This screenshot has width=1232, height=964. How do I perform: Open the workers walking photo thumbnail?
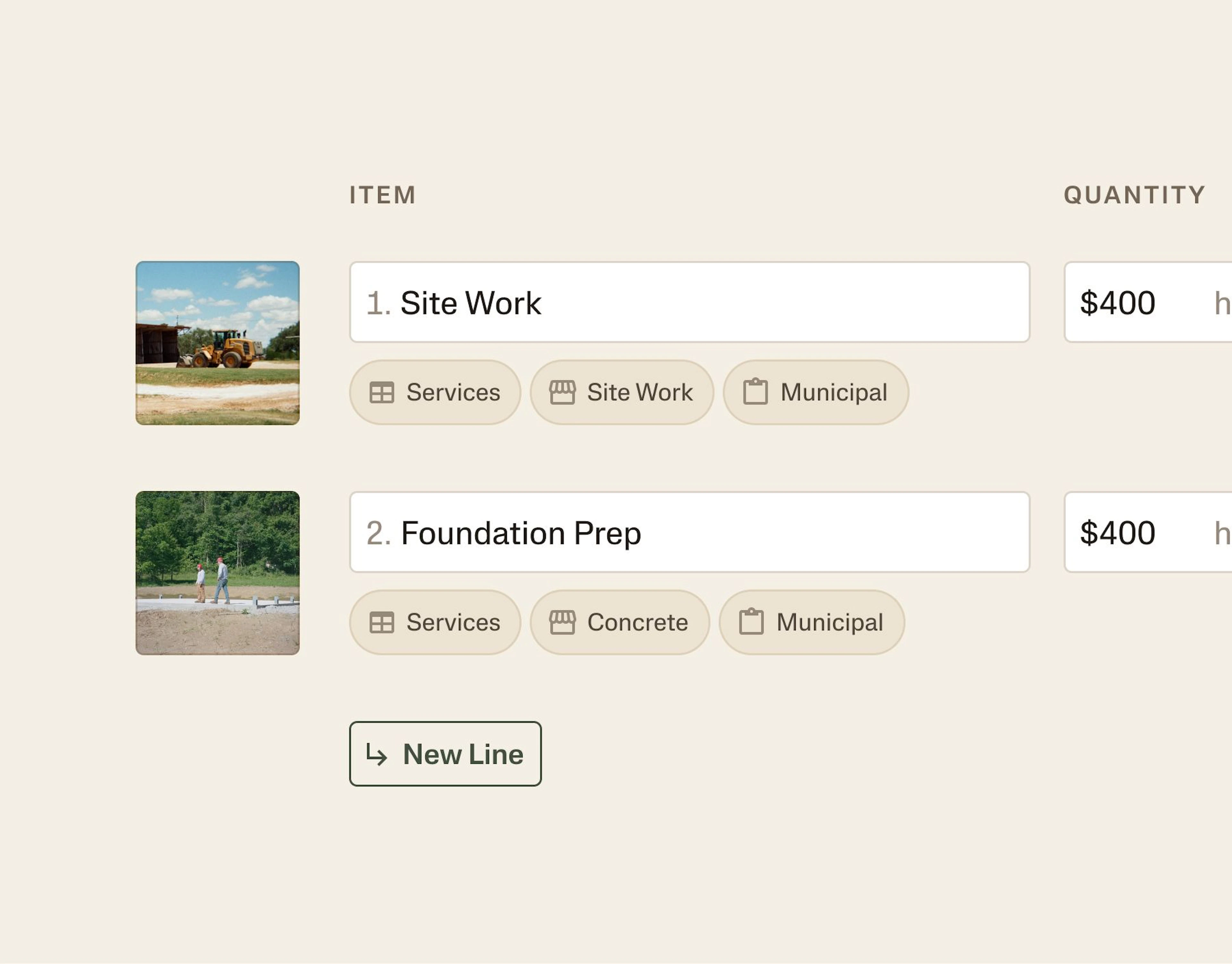click(x=218, y=573)
